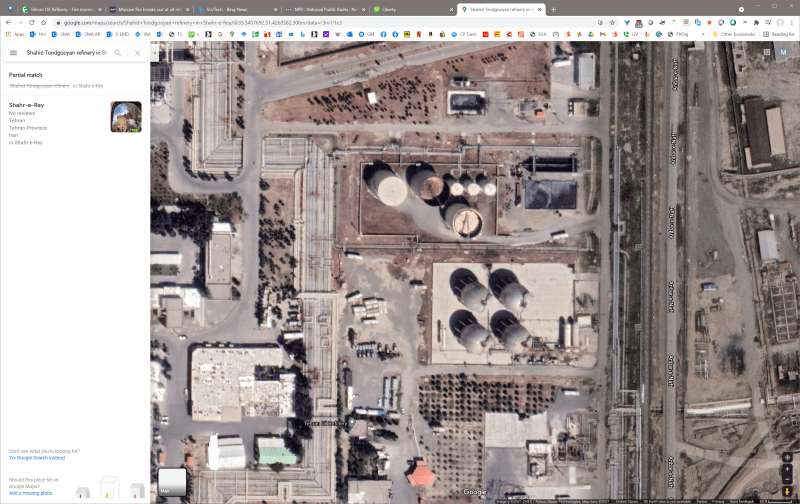Click the search magnifier icon in Maps
The image size is (800, 504).
[117, 53]
